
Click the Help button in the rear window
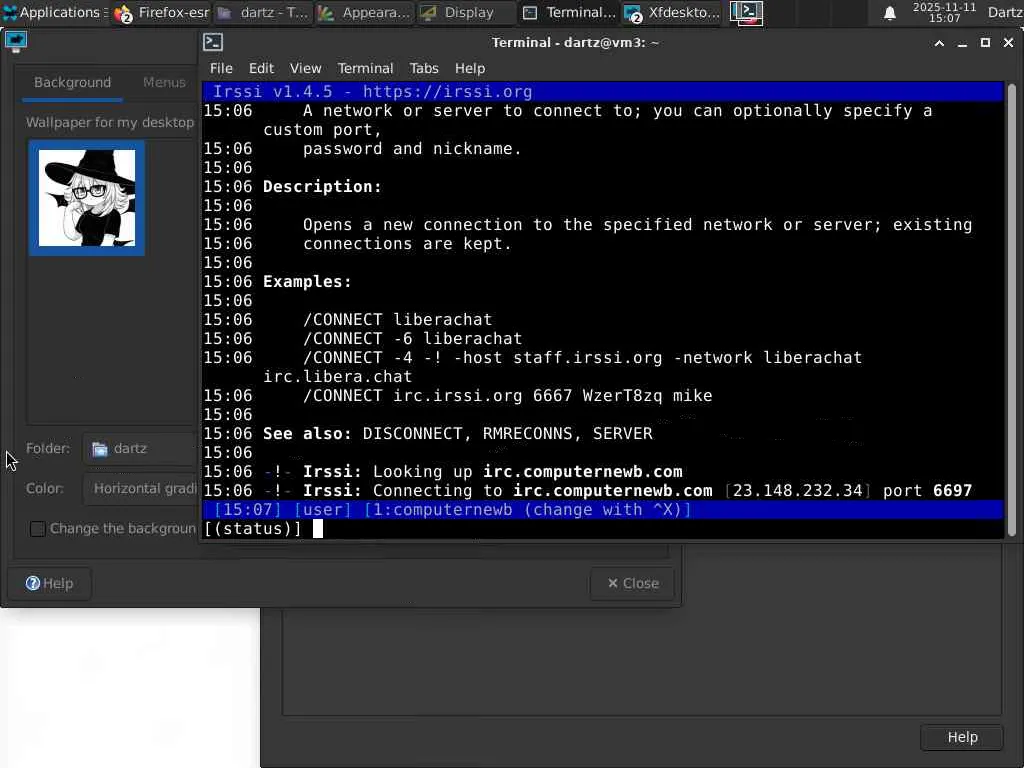(x=962, y=737)
